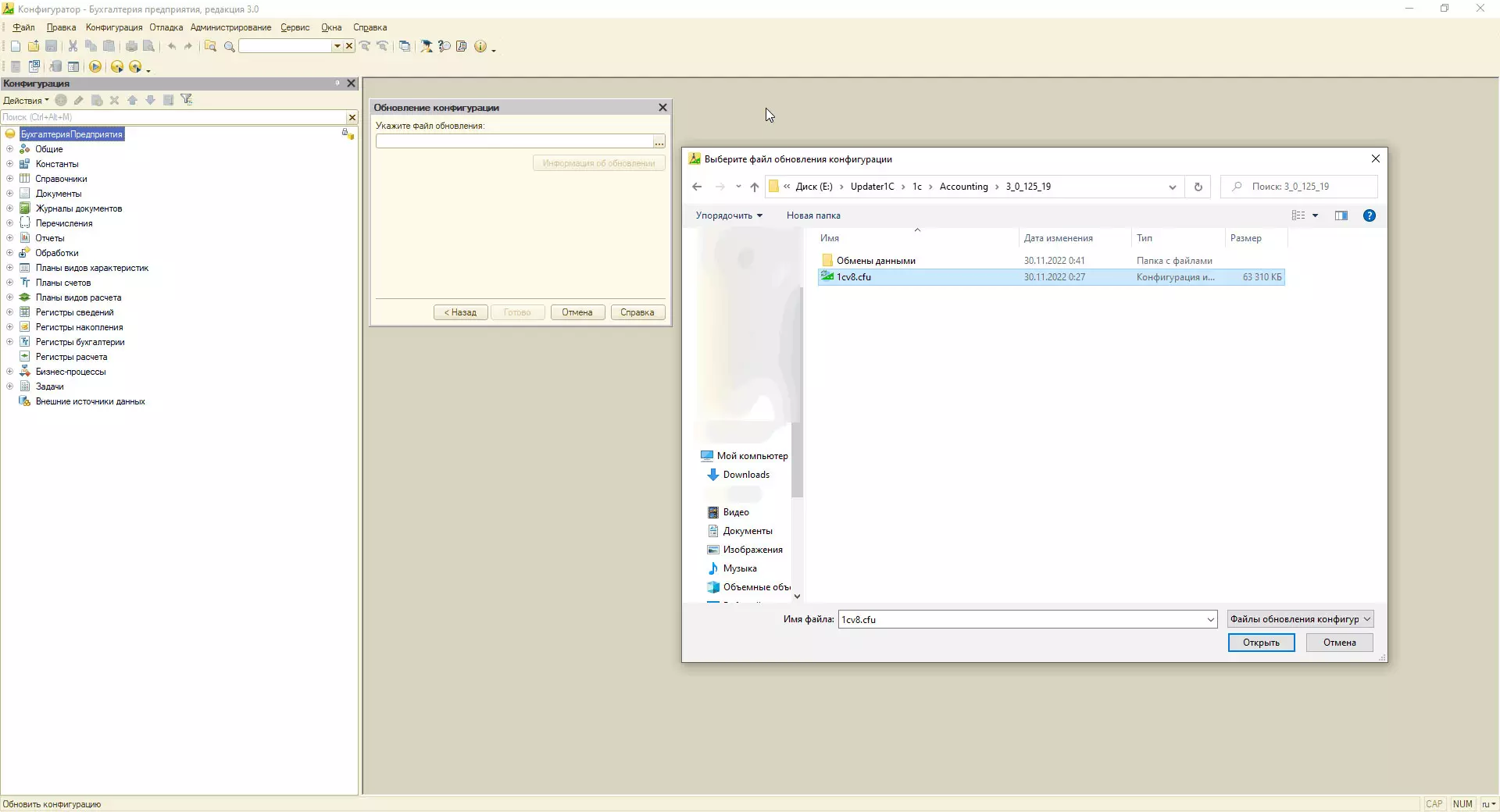Expand the Справочники tree node
Image resolution: width=1500 pixels, height=812 pixels.
pyautogui.click(x=9, y=179)
